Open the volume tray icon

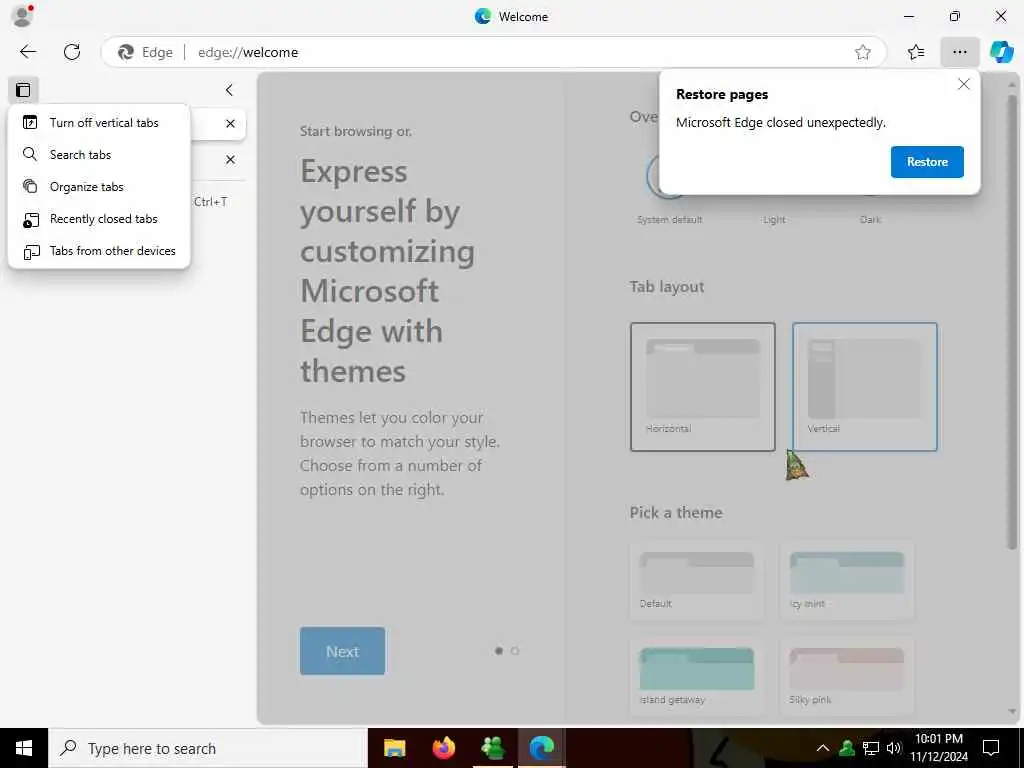pyautogui.click(x=894, y=748)
